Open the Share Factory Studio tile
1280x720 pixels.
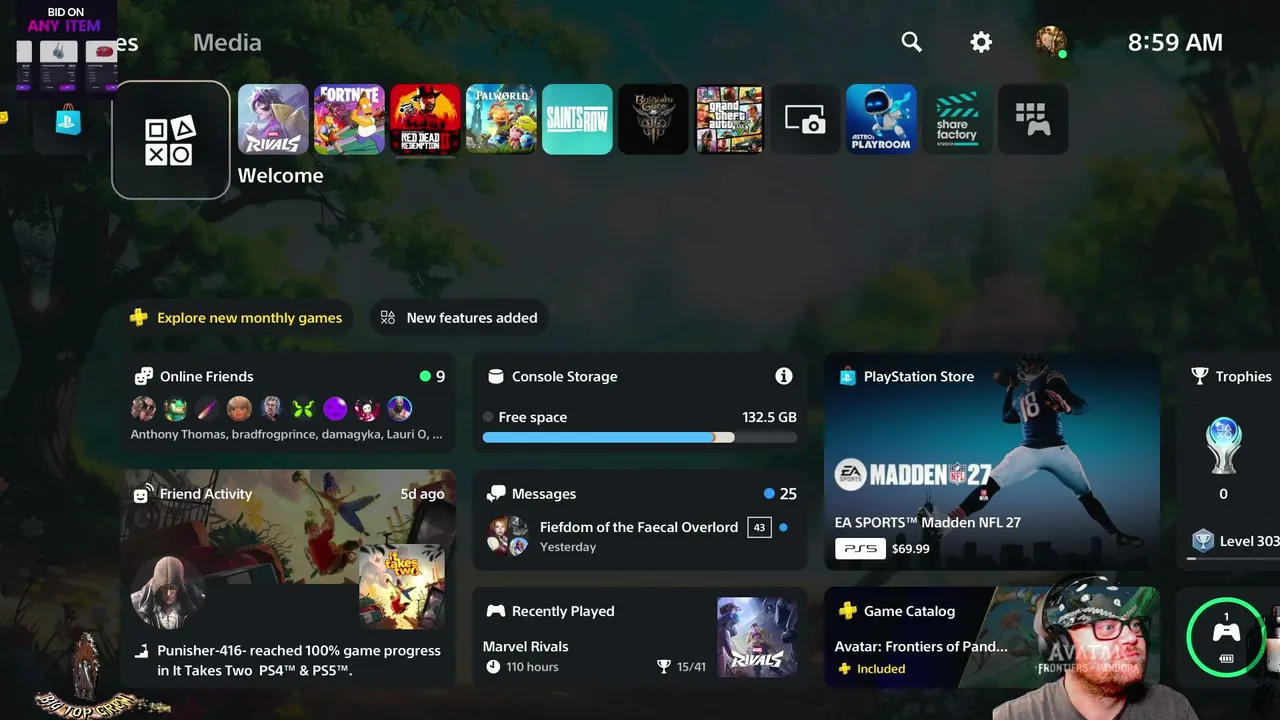957,119
